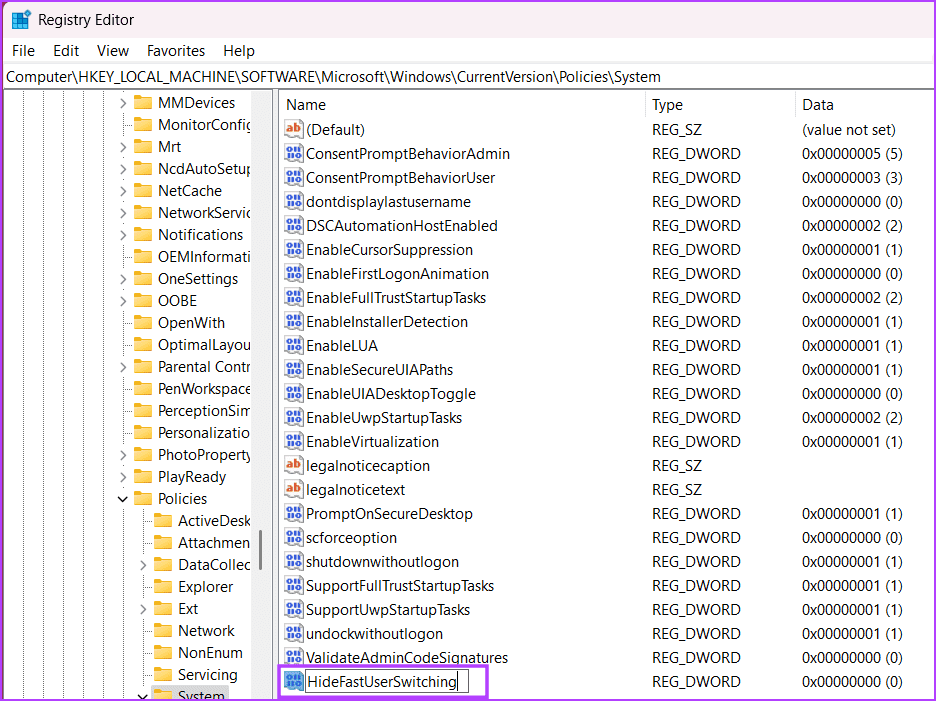Click the Notifications folder icon in the tree
Viewport: 936px width, 701px height.
[143, 235]
